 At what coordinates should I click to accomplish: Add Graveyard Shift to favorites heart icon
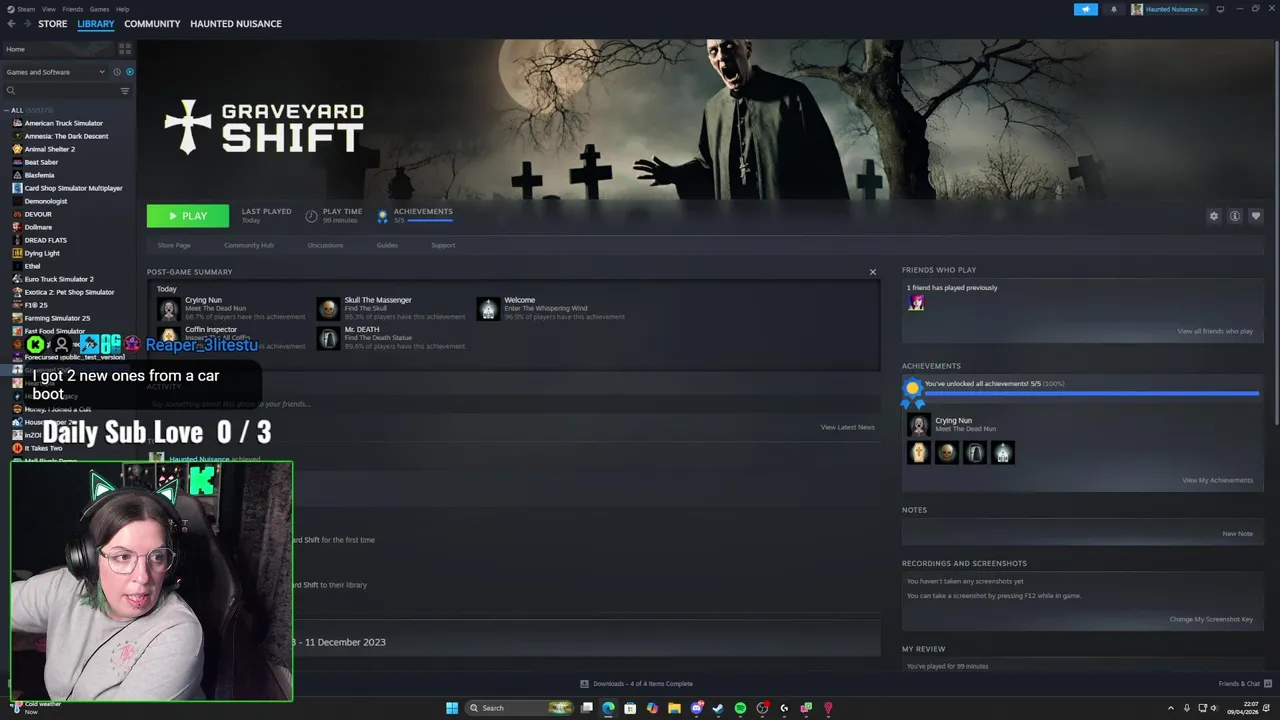[x=1256, y=216]
